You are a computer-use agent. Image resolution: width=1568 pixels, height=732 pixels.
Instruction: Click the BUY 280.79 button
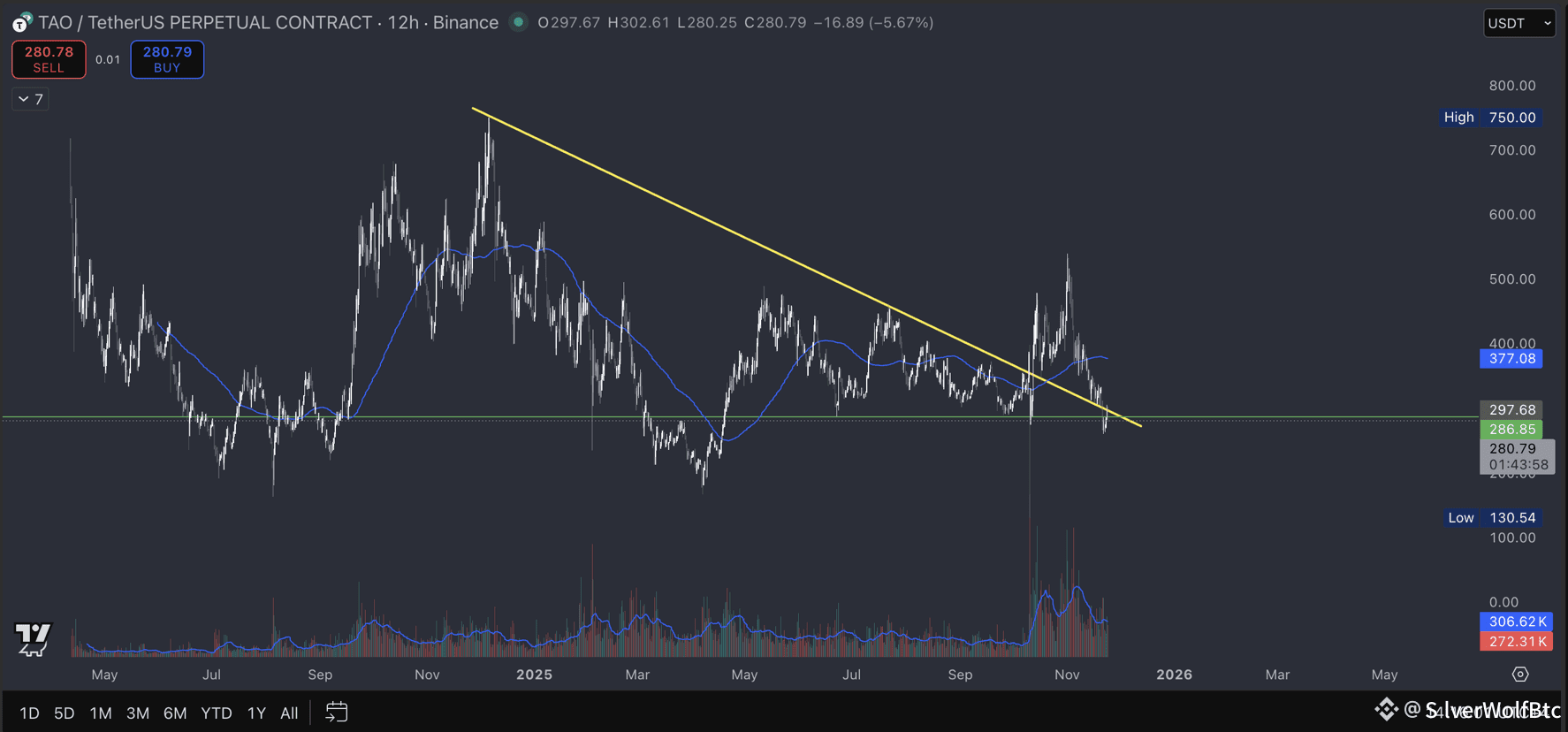pos(167,59)
